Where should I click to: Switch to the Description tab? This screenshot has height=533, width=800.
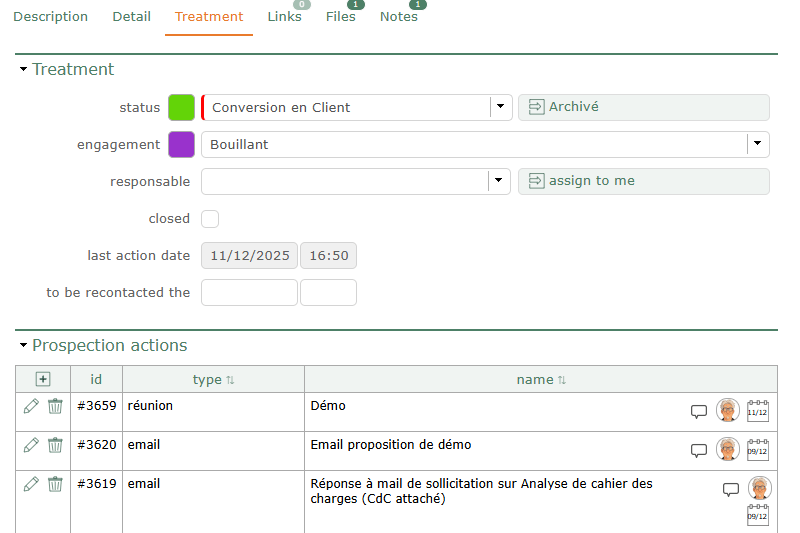[50, 17]
